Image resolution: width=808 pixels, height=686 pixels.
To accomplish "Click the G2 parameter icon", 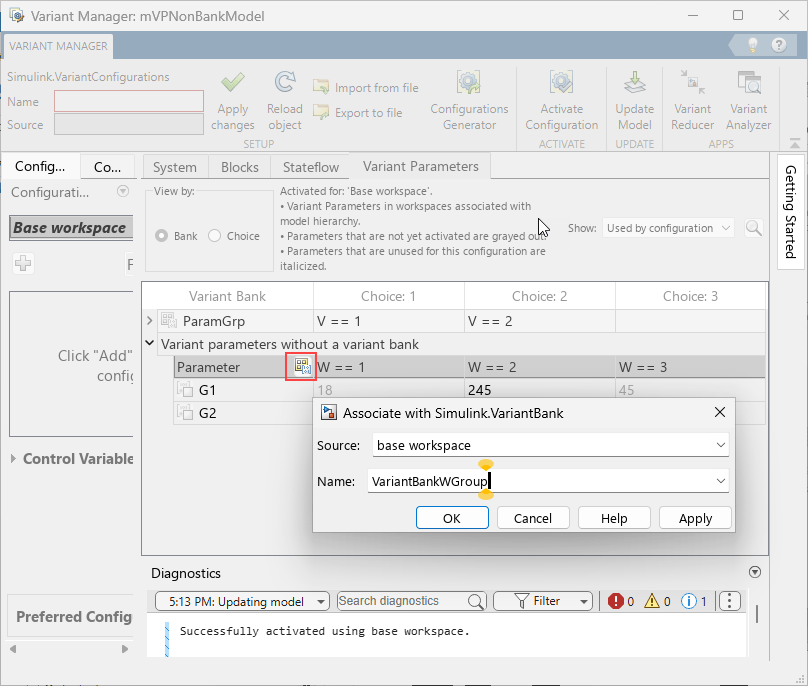I will click(185, 412).
